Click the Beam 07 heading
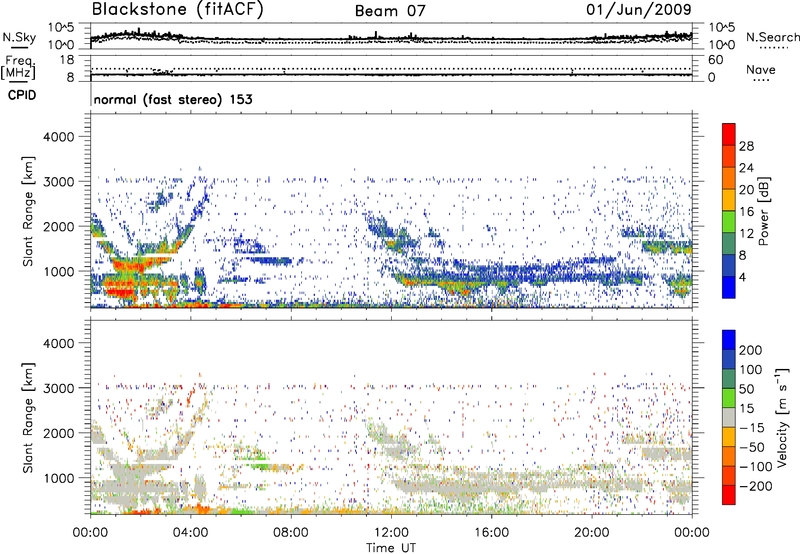This screenshot has height=554, width=800. [x=390, y=11]
